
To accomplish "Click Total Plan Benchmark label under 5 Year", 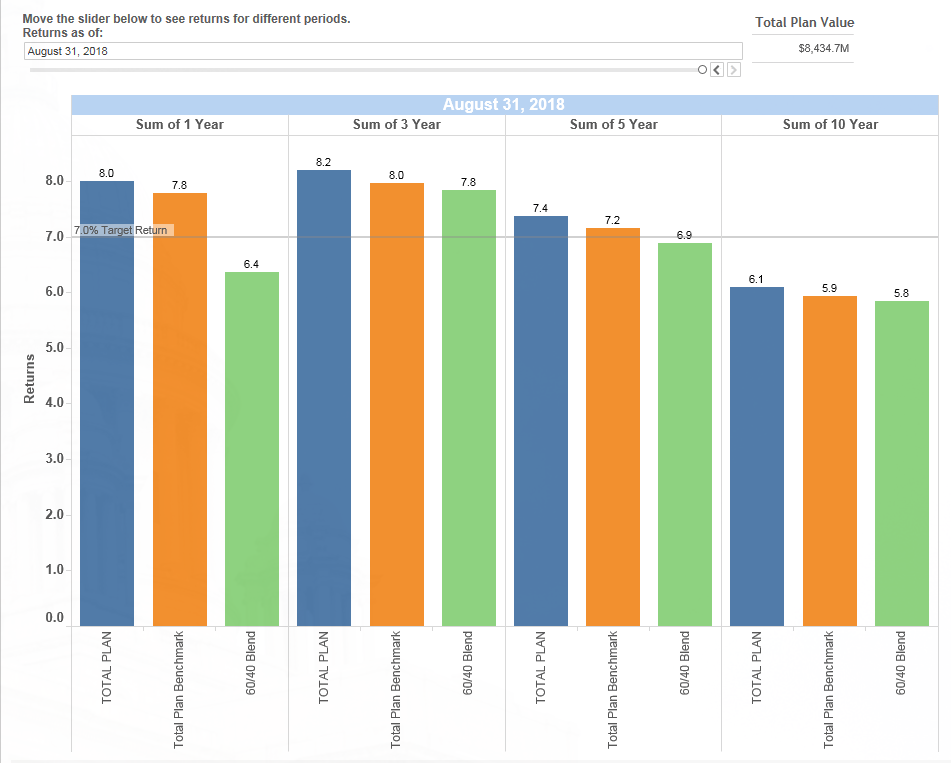I will click(613, 690).
